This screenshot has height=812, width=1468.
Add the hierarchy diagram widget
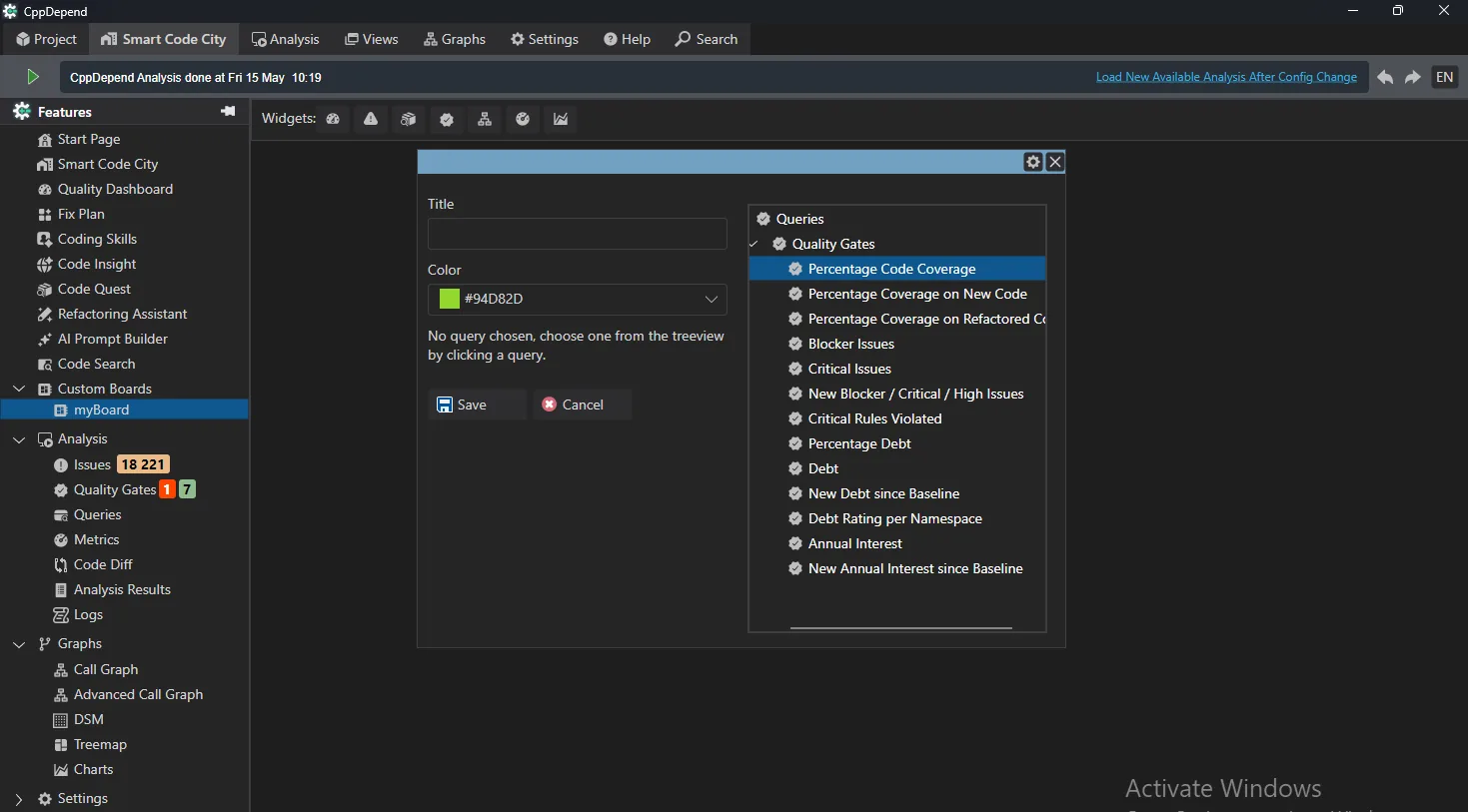pyautogui.click(x=485, y=119)
